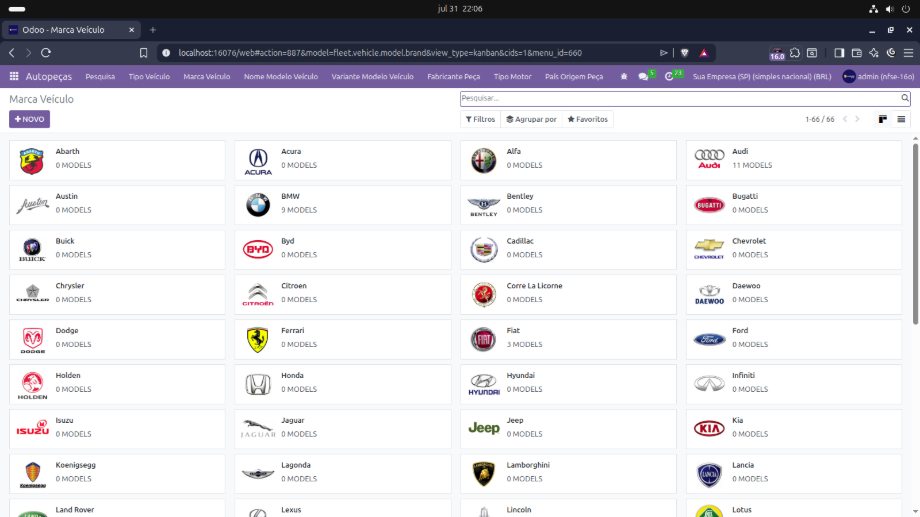920x517 pixels.
Task: Bookmark this page
Action: (x=143, y=53)
